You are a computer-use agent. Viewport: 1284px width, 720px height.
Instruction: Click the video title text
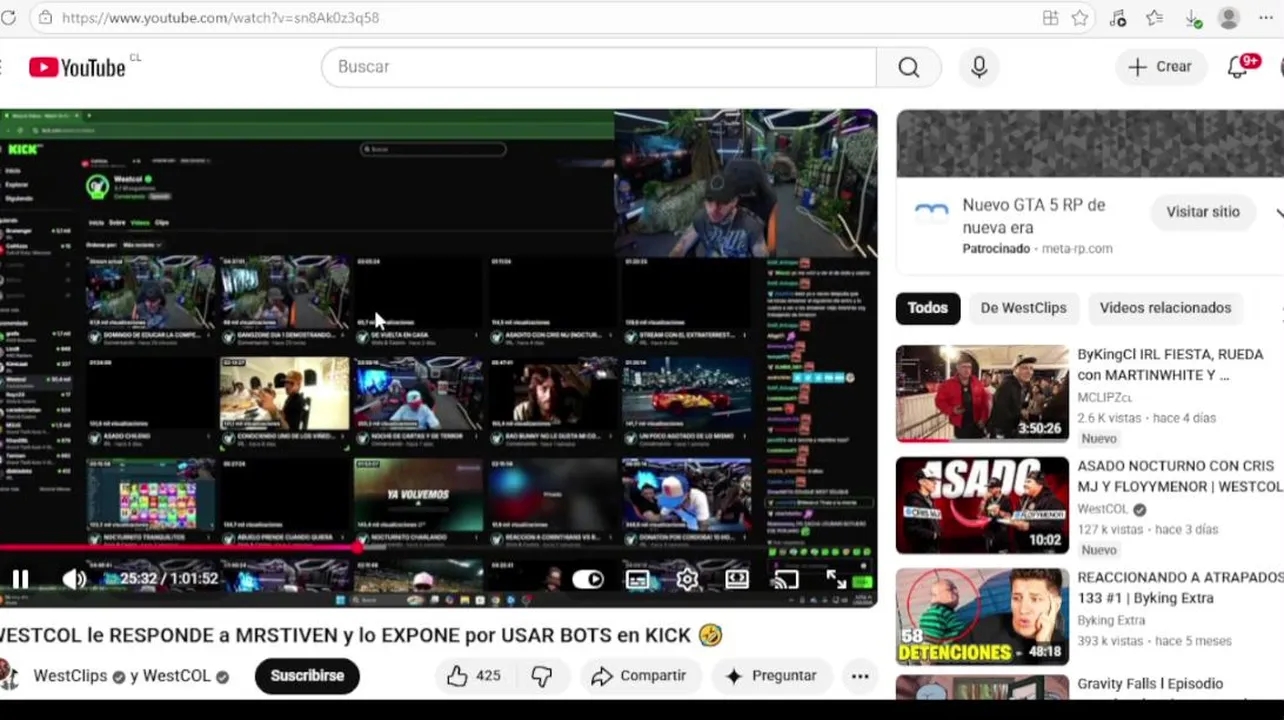pos(360,635)
